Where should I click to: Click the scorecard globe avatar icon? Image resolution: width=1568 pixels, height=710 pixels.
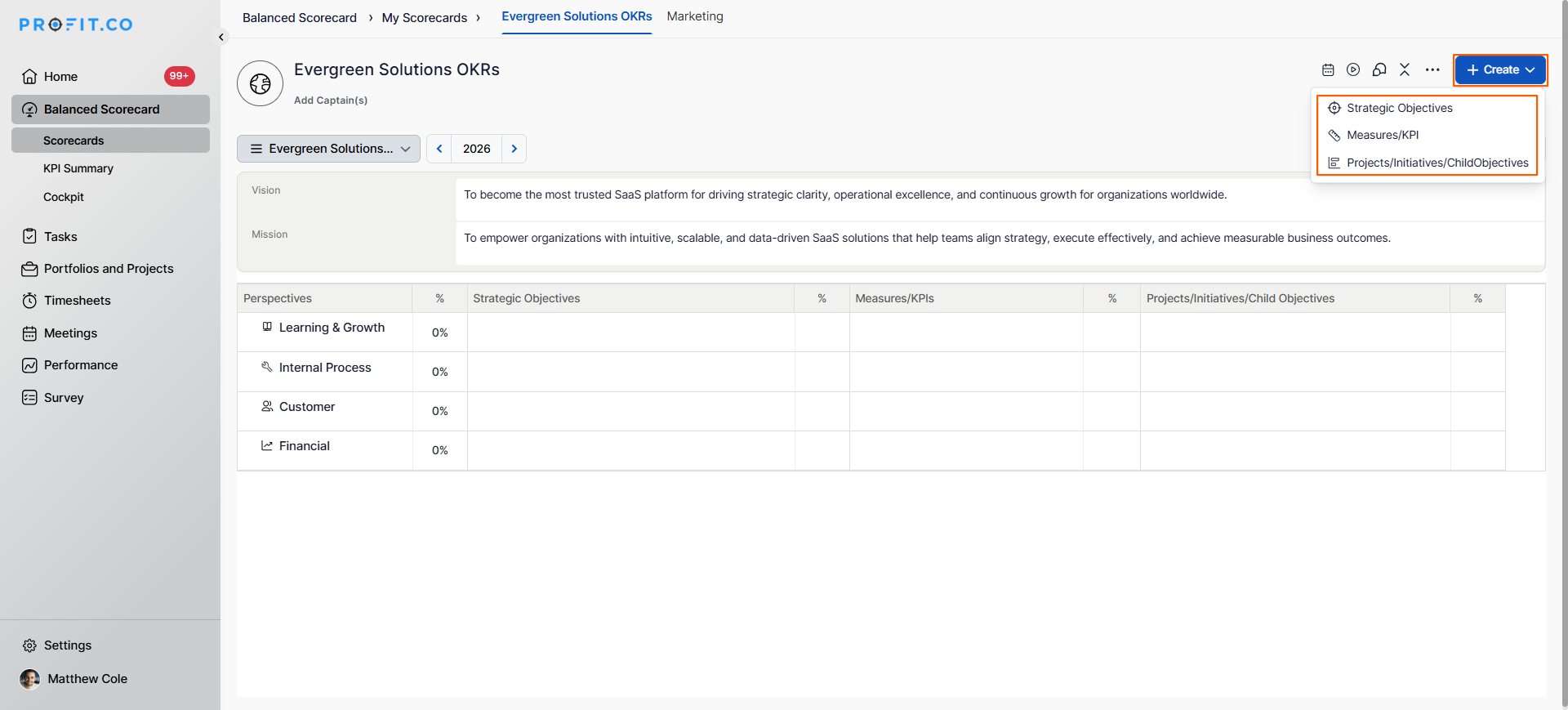(261, 83)
